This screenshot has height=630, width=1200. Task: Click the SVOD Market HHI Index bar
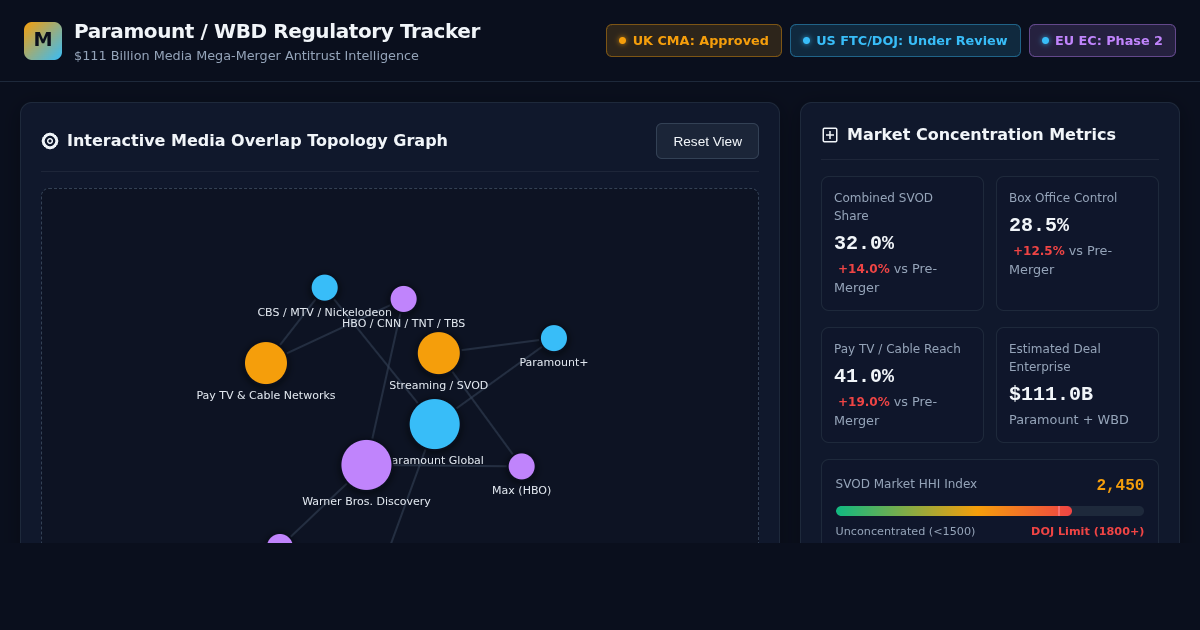click(x=990, y=511)
